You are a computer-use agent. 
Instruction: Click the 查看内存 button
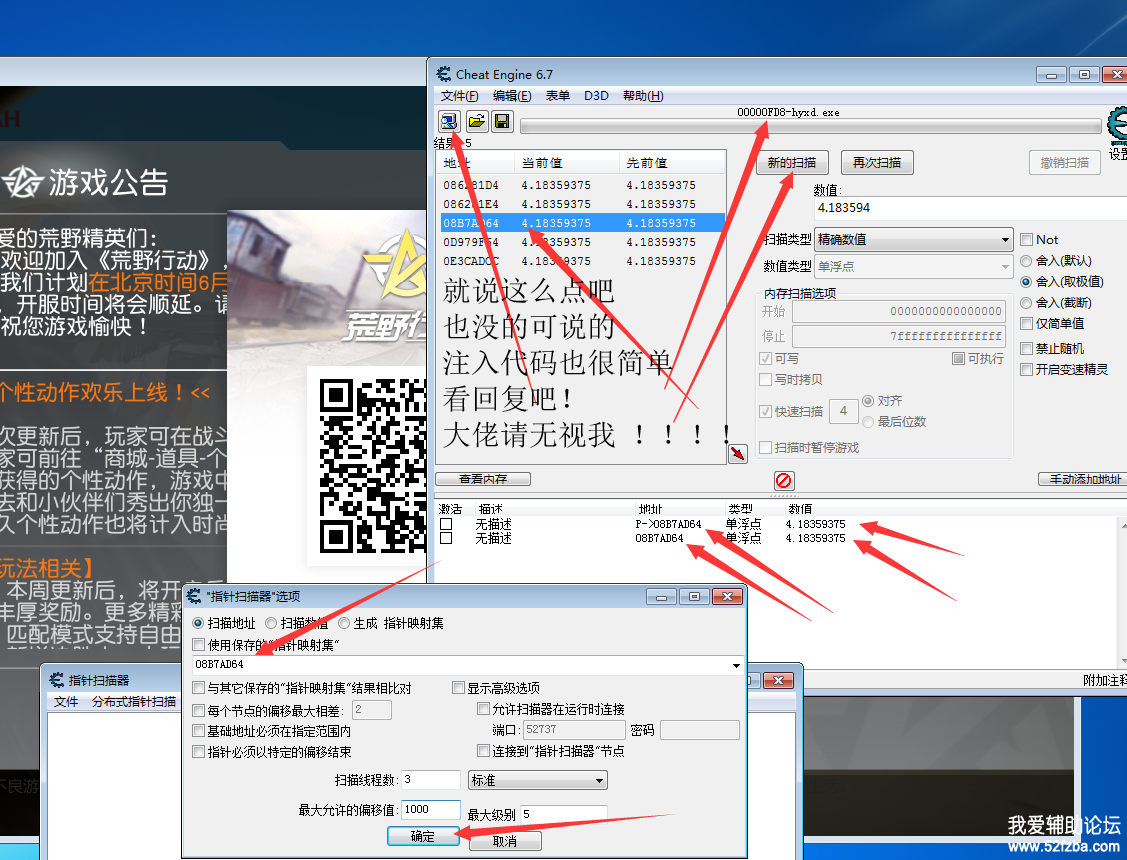click(x=483, y=478)
